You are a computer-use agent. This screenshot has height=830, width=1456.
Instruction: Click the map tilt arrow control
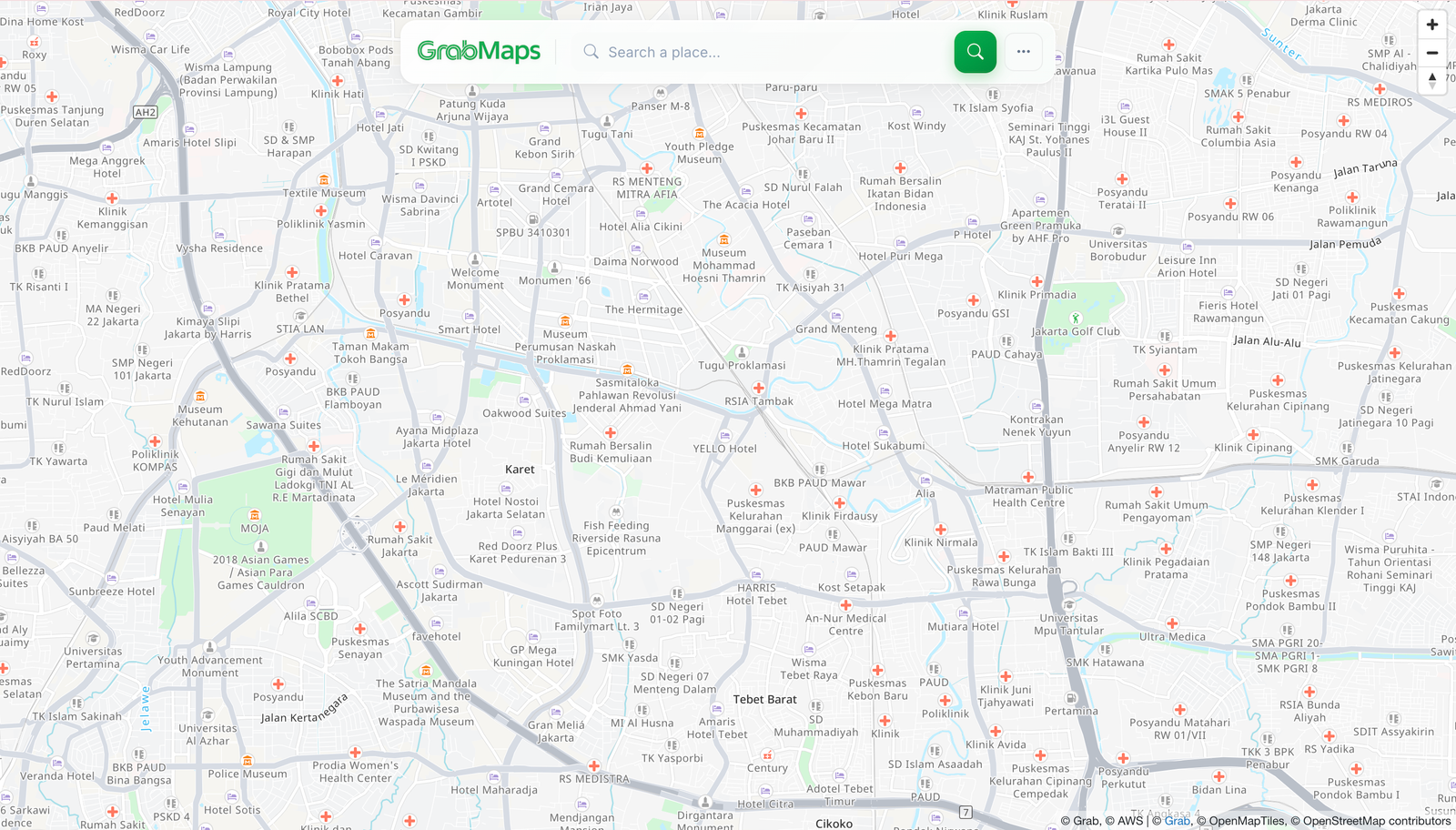(1431, 80)
